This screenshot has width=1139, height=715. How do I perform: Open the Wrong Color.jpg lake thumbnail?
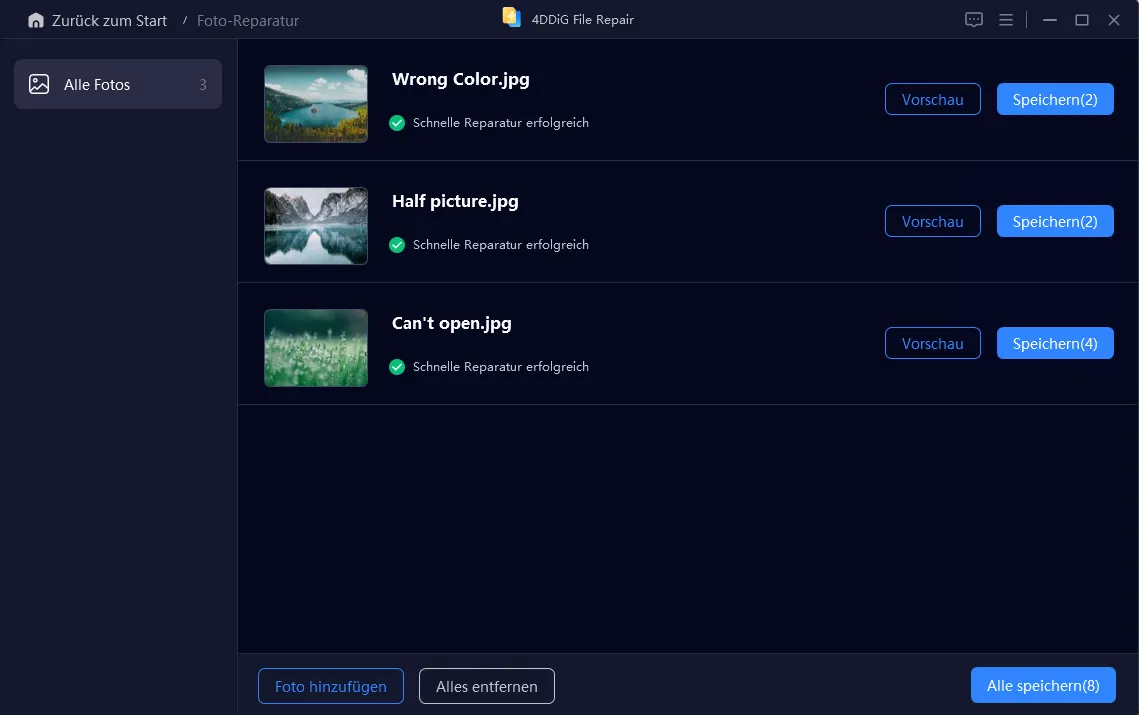[316, 104]
